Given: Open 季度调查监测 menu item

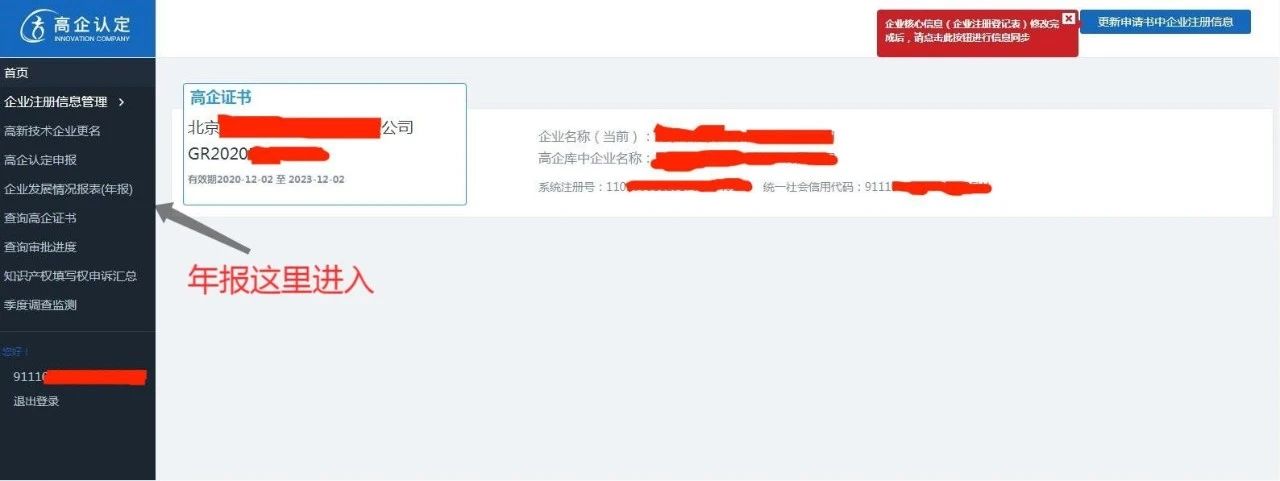Looking at the screenshot, I should [40, 305].
